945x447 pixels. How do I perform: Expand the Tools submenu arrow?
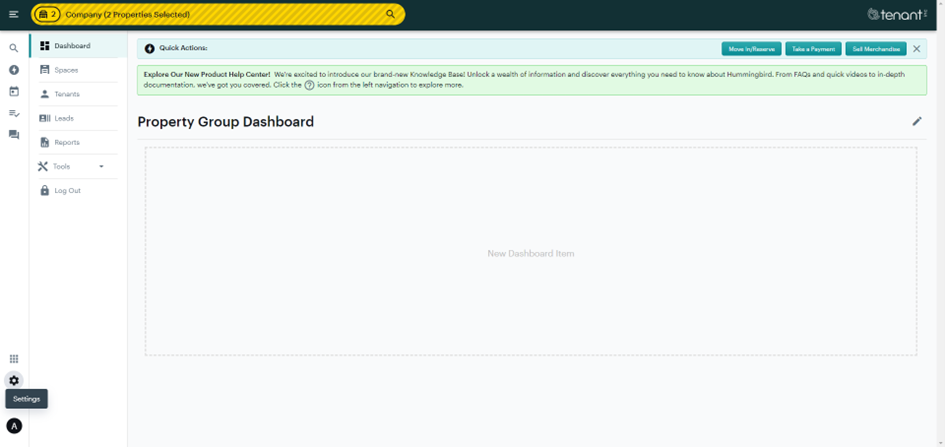pos(101,166)
